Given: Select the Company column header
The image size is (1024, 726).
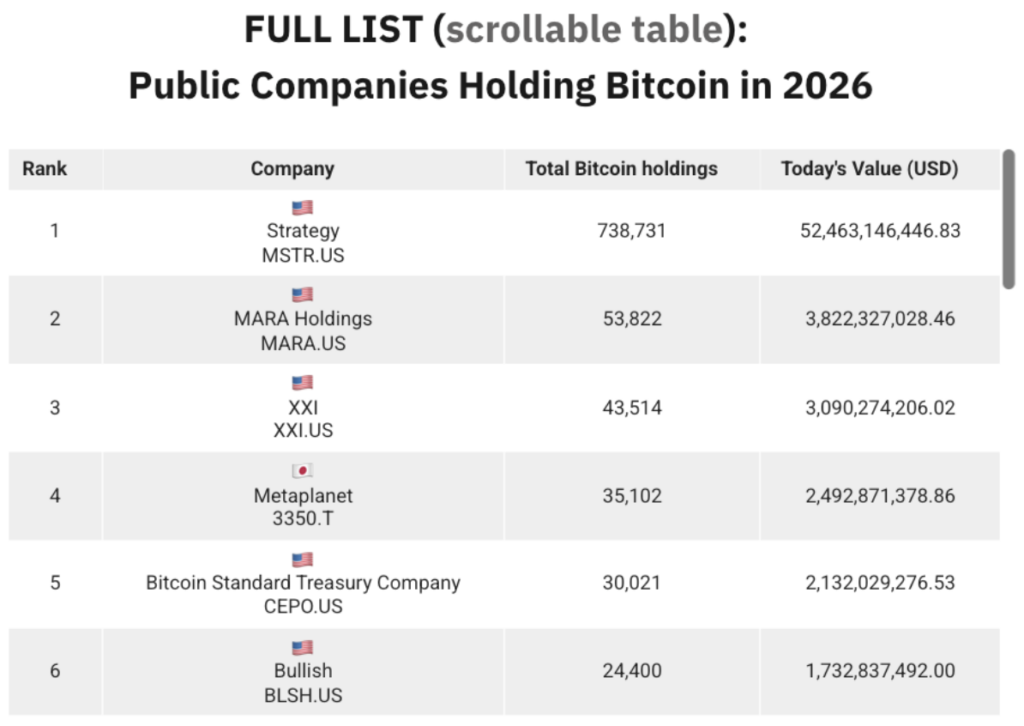Looking at the screenshot, I should [x=292, y=169].
